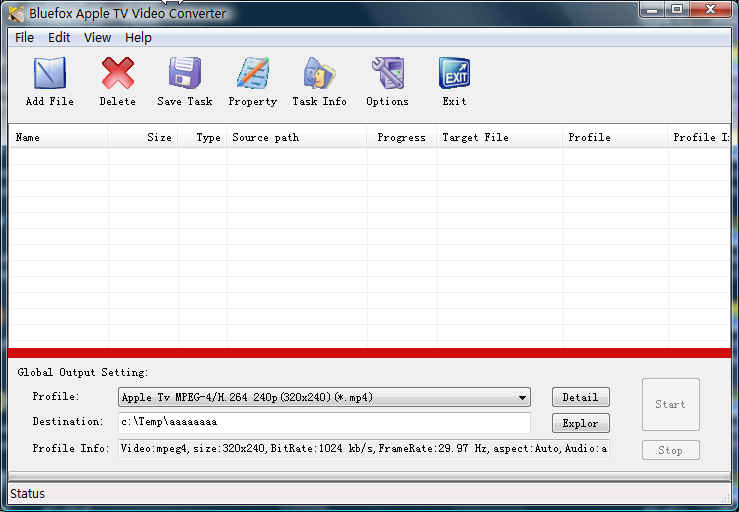The width and height of the screenshot is (739, 512).
Task: Open the View menu
Action: pos(98,38)
